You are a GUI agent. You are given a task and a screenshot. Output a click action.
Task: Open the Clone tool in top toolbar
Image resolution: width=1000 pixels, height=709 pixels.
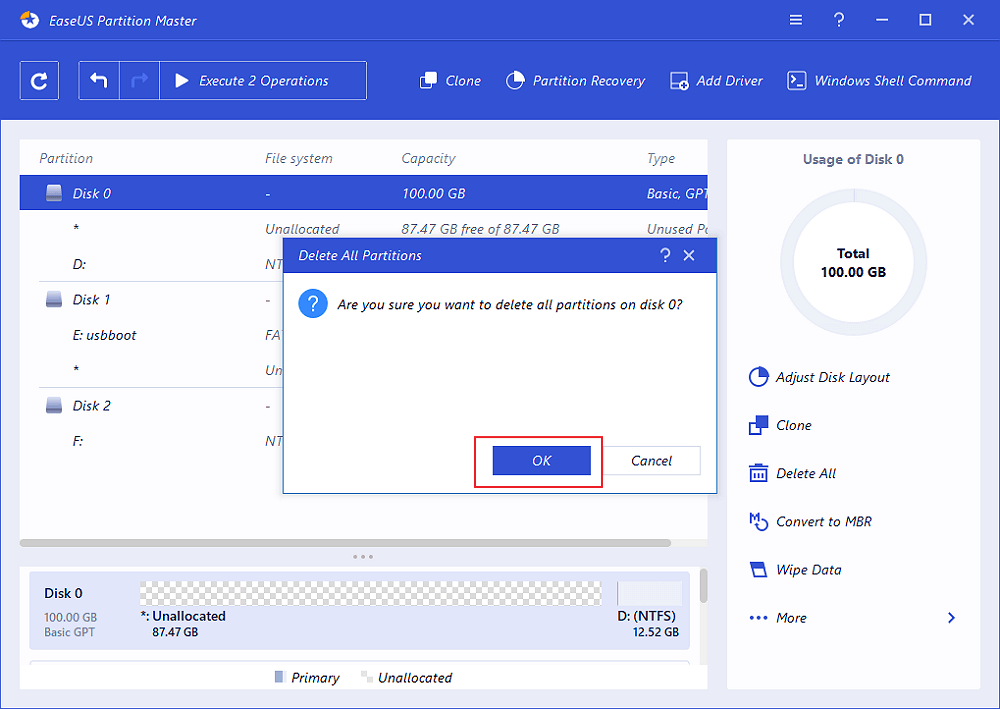(450, 81)
